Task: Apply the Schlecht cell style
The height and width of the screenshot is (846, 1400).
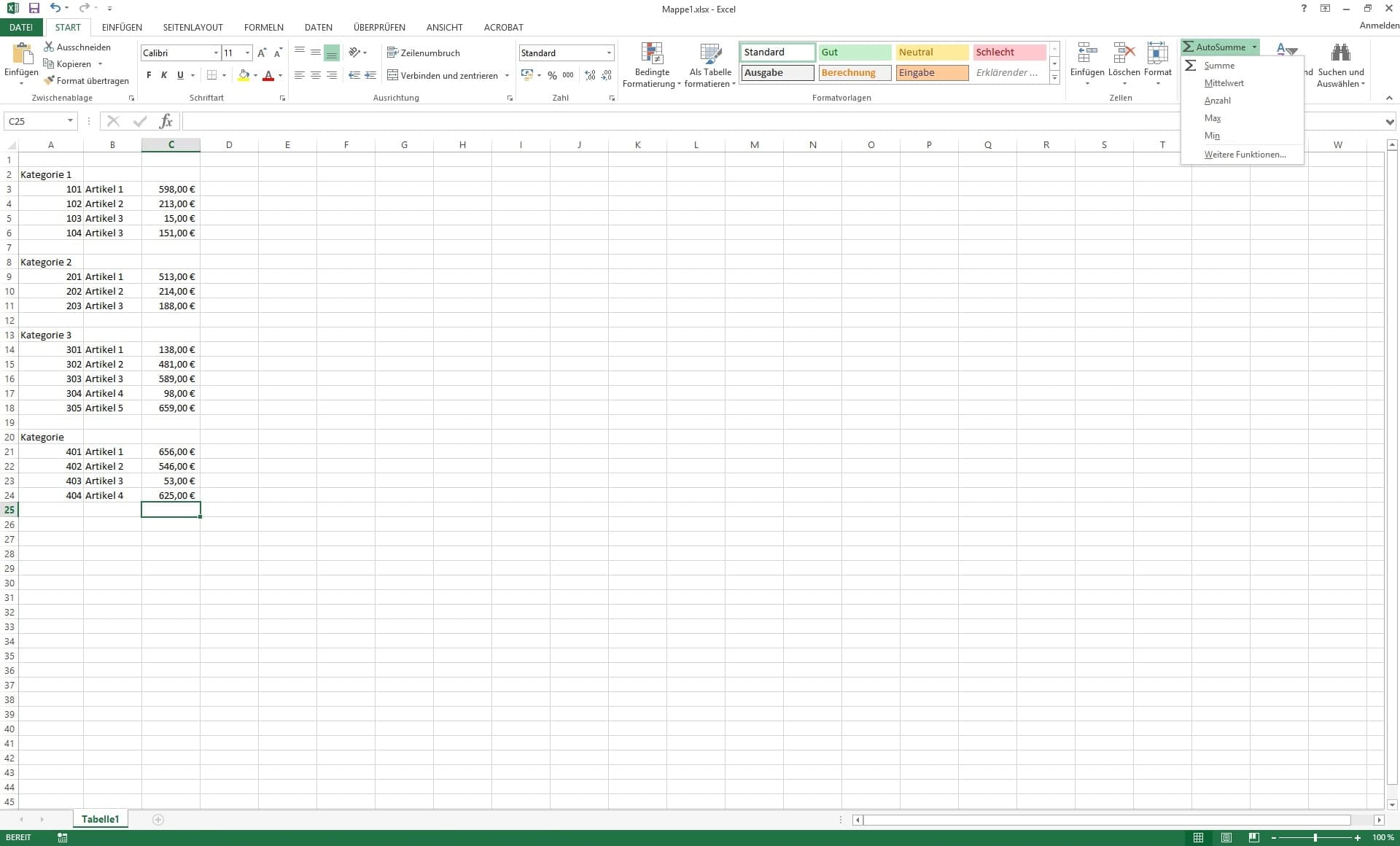Action: tap(1008, 52)
